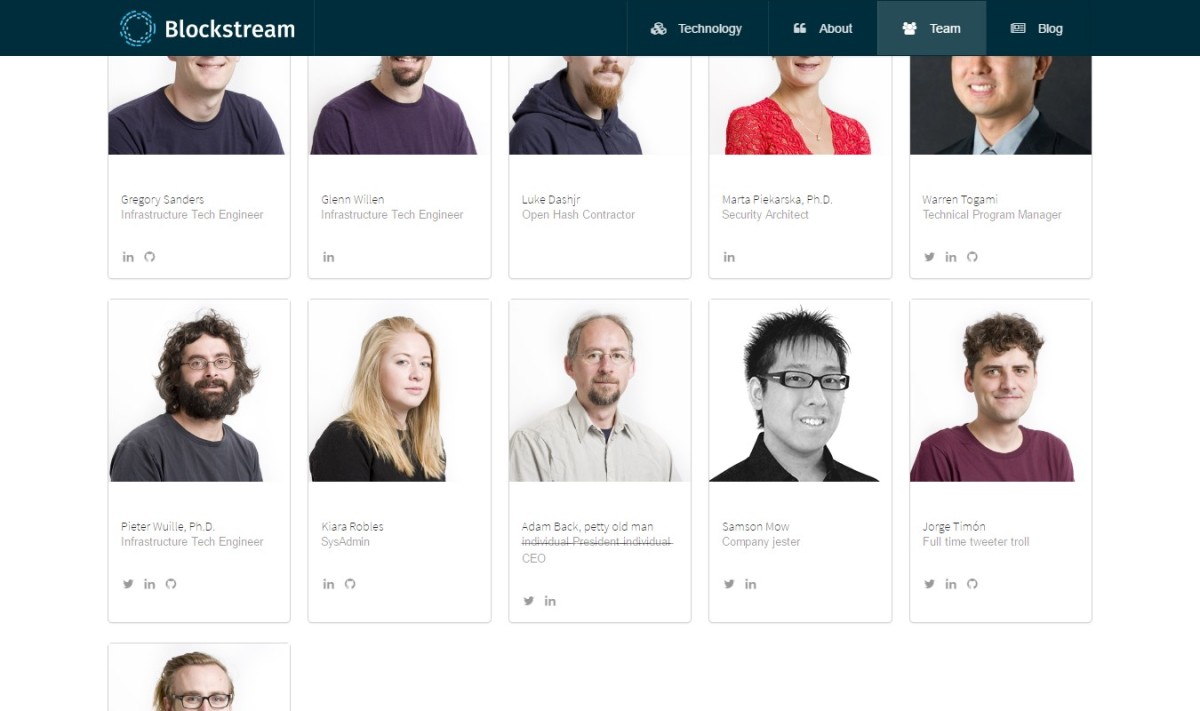Screen dimensions: 1200x711
Task: Open Warren Togami's GitHub icon
Action: 972,257
